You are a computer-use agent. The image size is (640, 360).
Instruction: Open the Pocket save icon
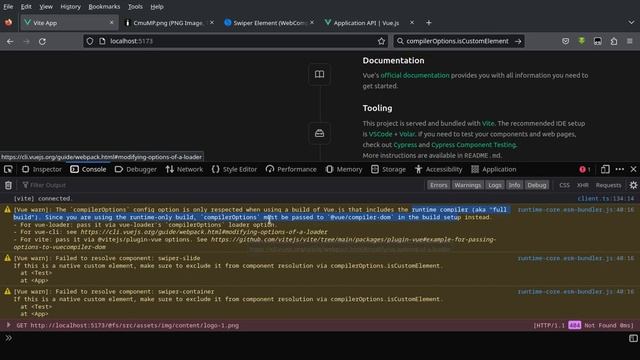(x=565, y=41)
